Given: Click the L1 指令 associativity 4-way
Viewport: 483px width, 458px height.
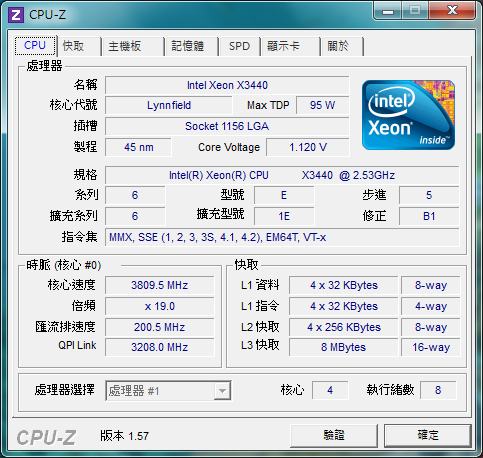Looking at the screenshot, I should tap(431, 306).
